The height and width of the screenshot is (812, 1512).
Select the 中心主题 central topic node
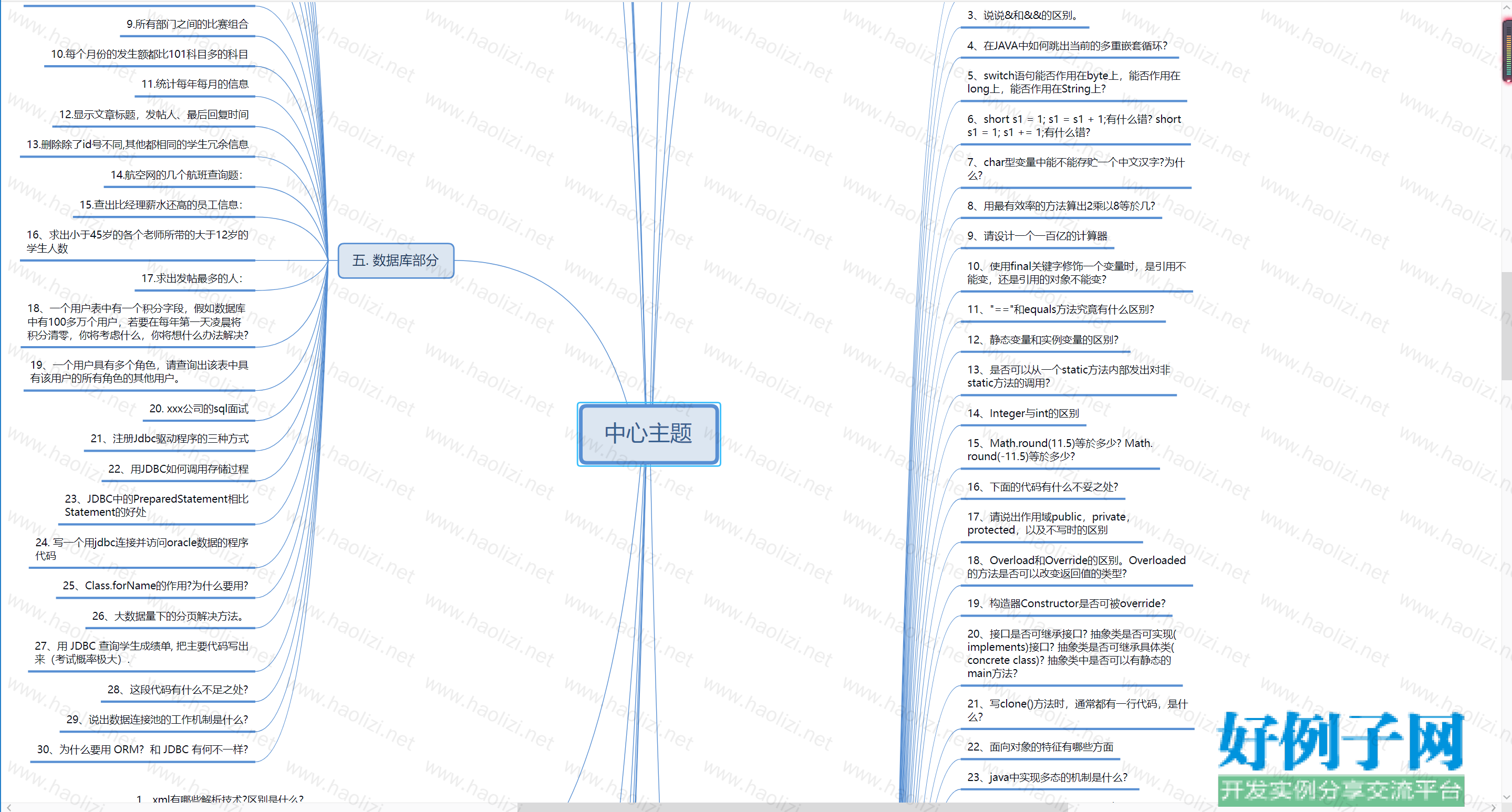(649, 434)
